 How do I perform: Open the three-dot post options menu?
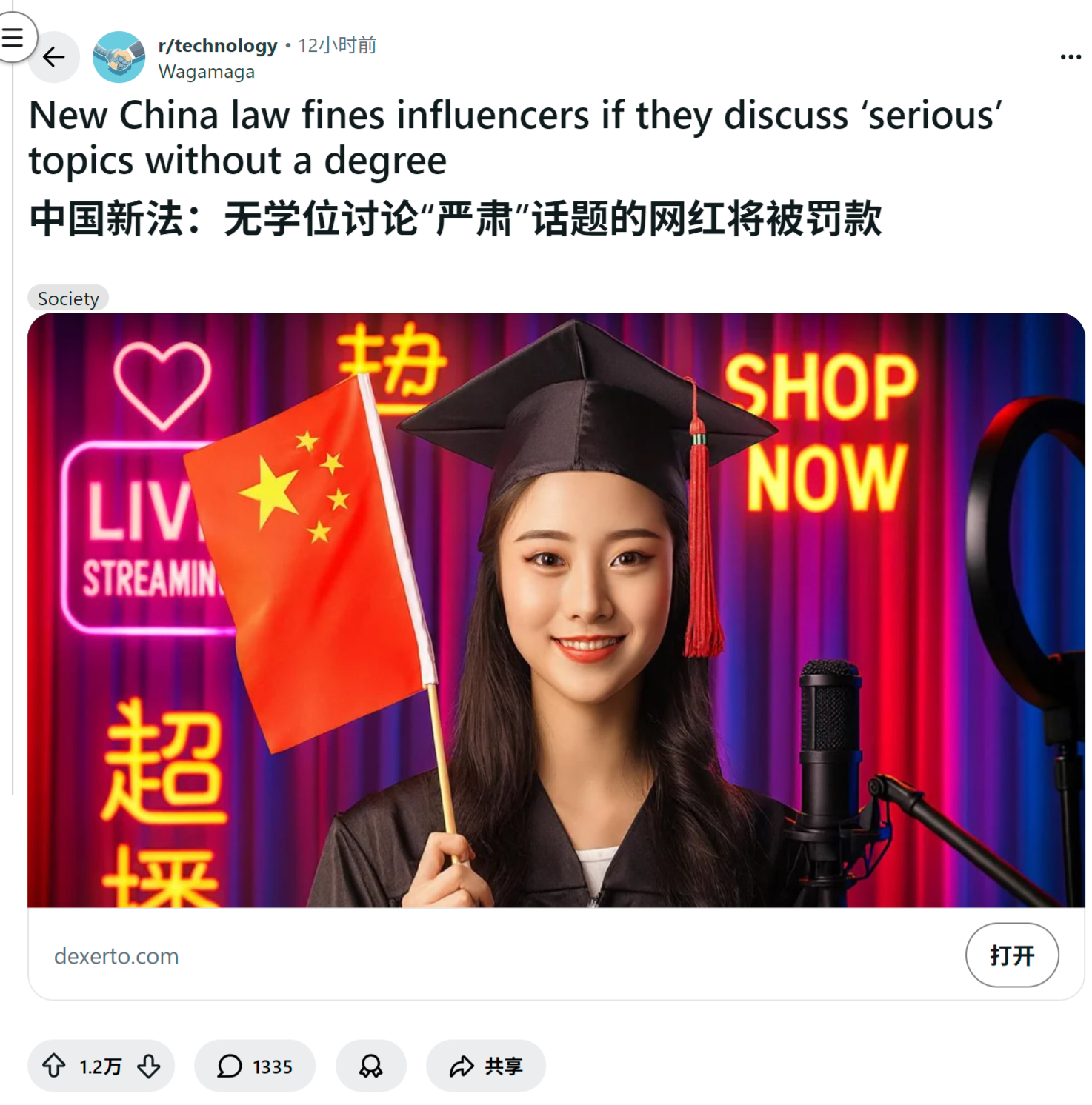[1071, 57]
